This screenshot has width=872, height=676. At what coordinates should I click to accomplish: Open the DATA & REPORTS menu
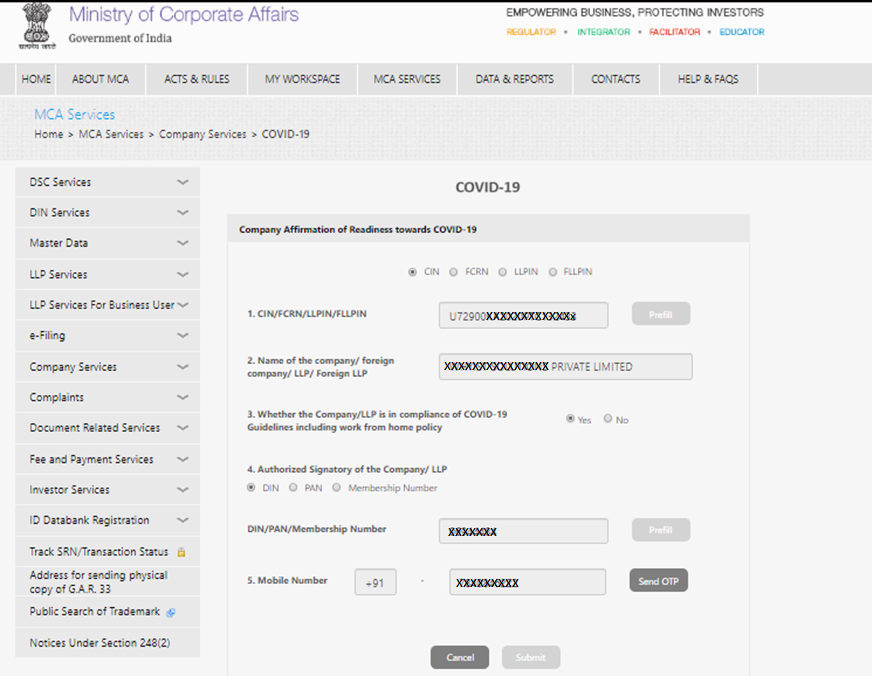(x=515, y=79)
